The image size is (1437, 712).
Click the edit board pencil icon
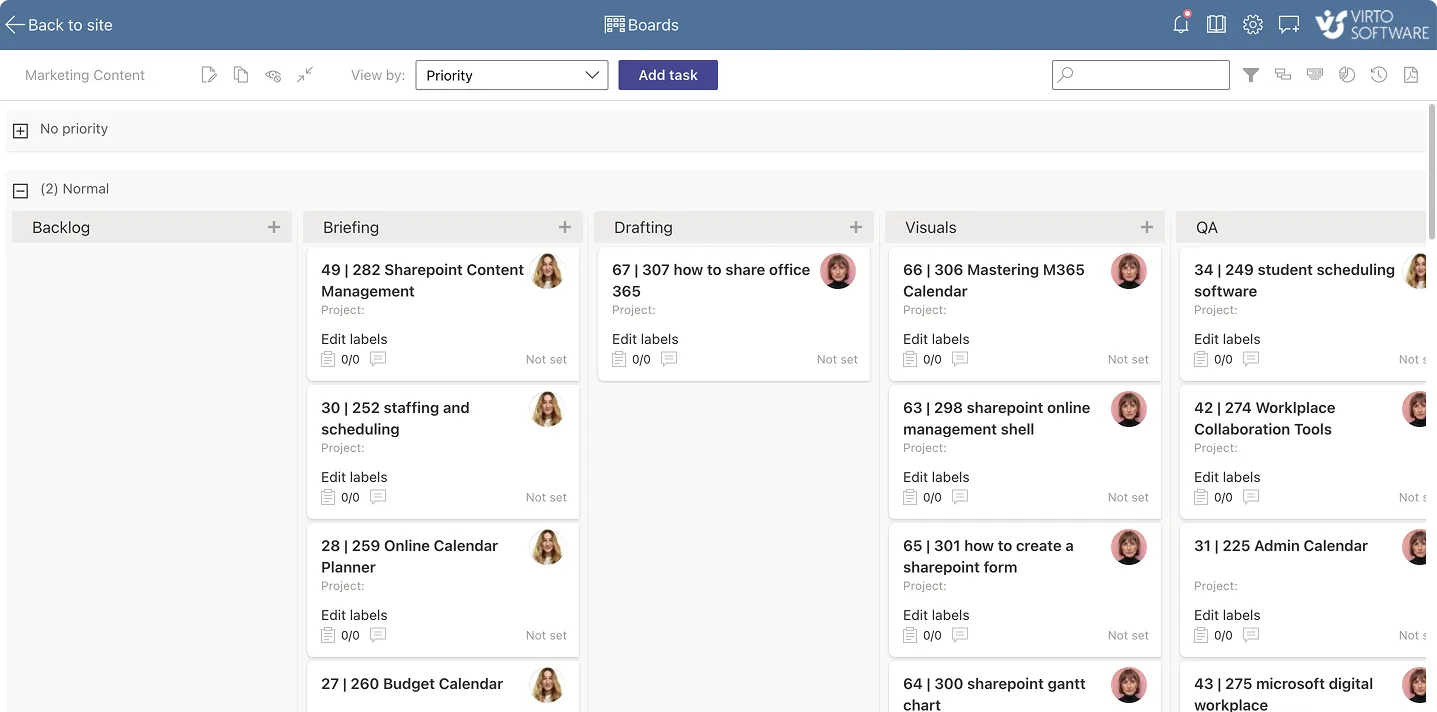pos(208,74)
